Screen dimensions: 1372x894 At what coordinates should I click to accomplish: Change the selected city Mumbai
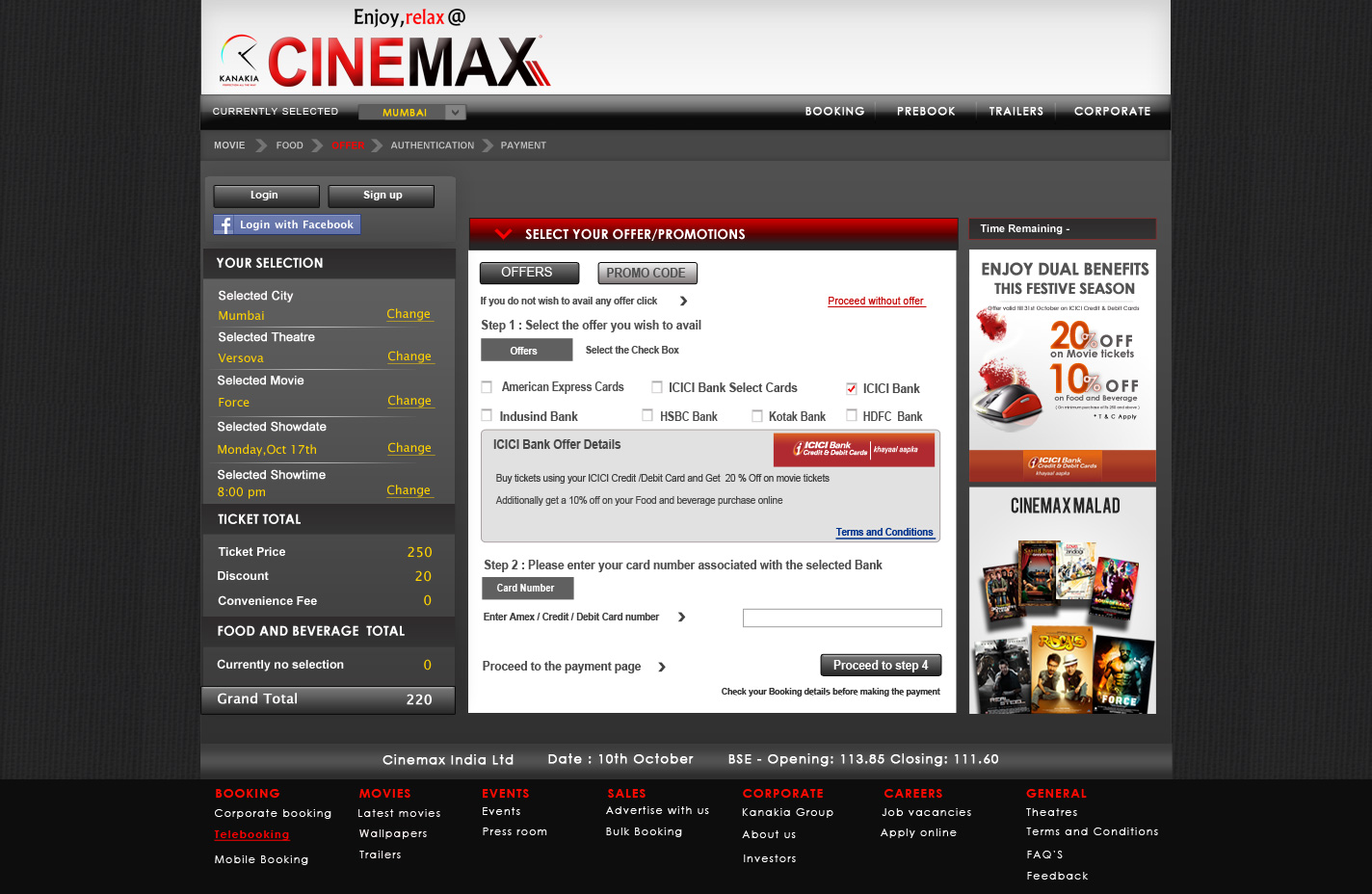click(x=409, y=314)
